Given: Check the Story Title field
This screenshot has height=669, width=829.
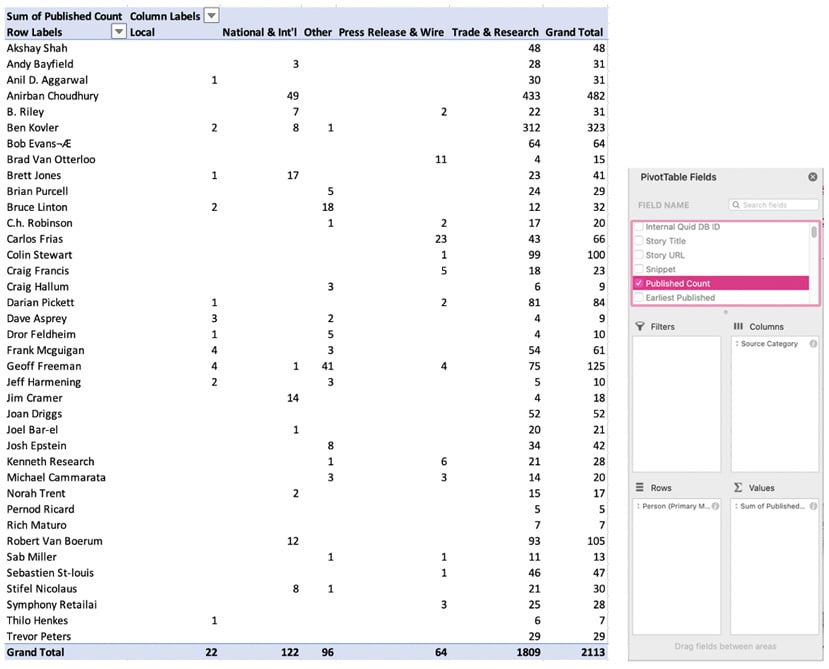Looking at the screenshot, I should pos(639,241).
